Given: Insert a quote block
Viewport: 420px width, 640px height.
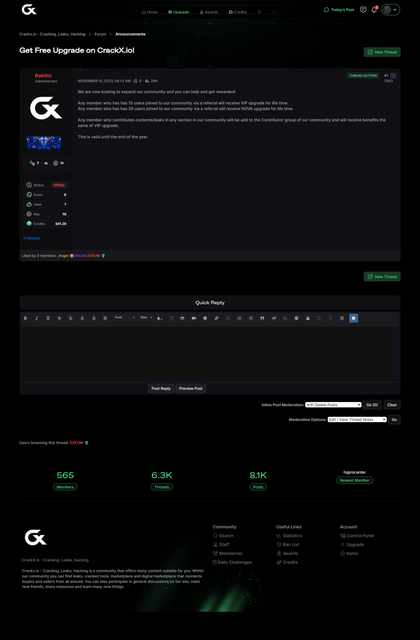Looking at the screenshot, I should tap(262, 318).
